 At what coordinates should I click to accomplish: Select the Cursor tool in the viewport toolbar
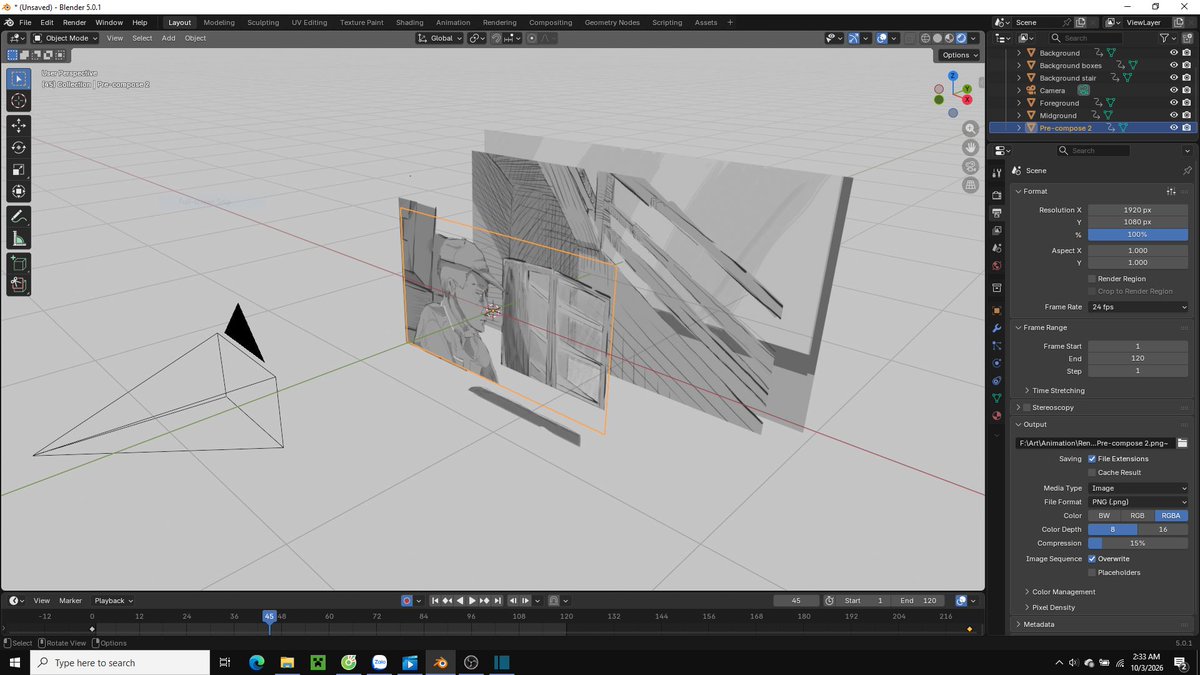19,101
